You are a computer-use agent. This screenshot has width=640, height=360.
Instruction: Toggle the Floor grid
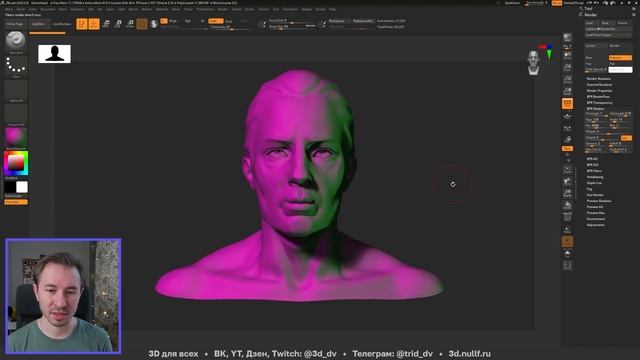567,116
